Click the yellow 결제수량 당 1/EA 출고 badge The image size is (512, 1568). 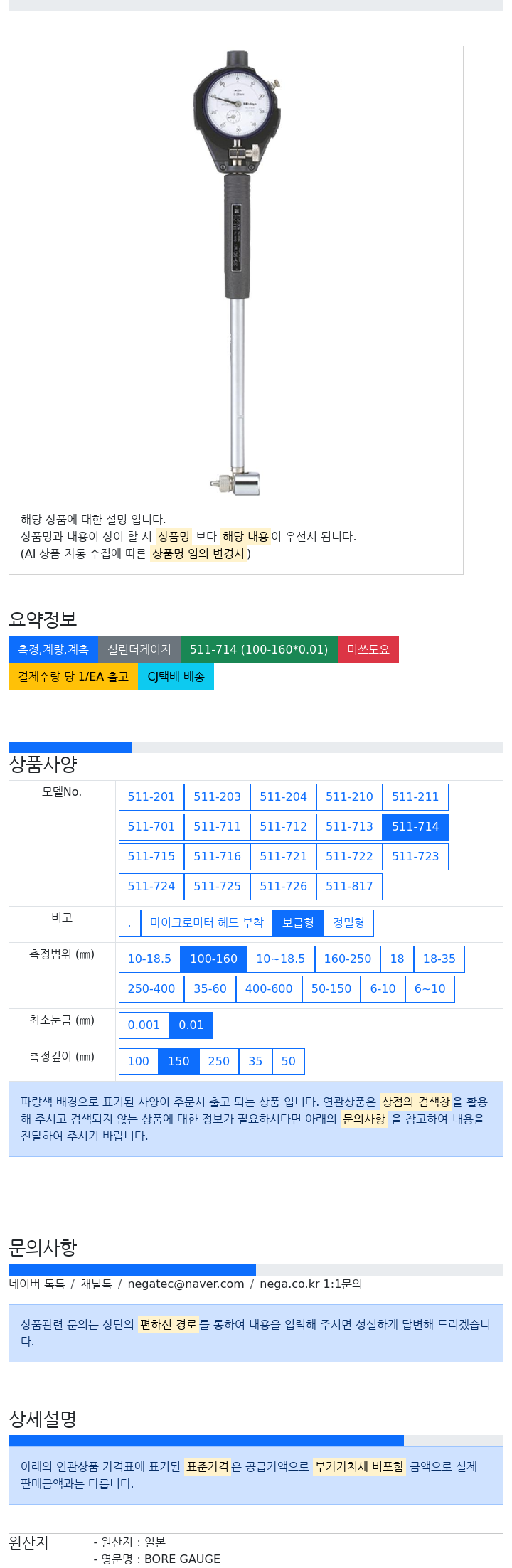click(73, 676)
